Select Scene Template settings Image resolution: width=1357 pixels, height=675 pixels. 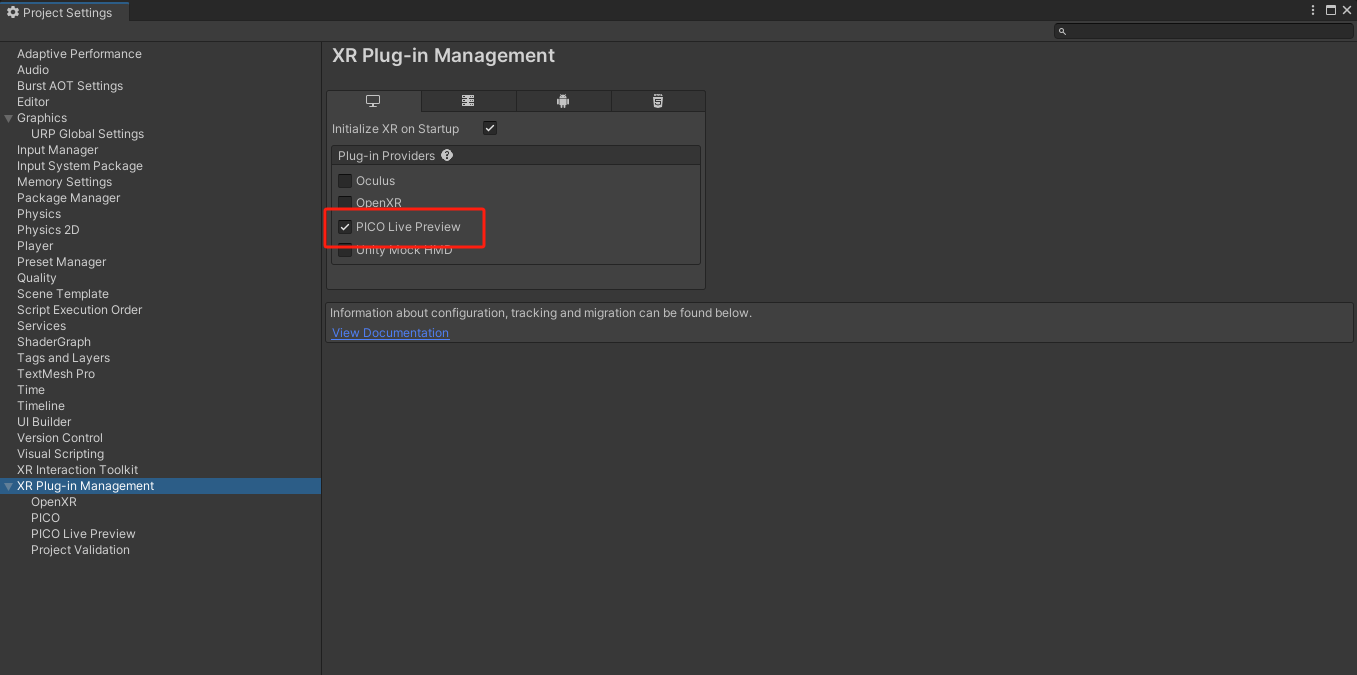(63, 294)
